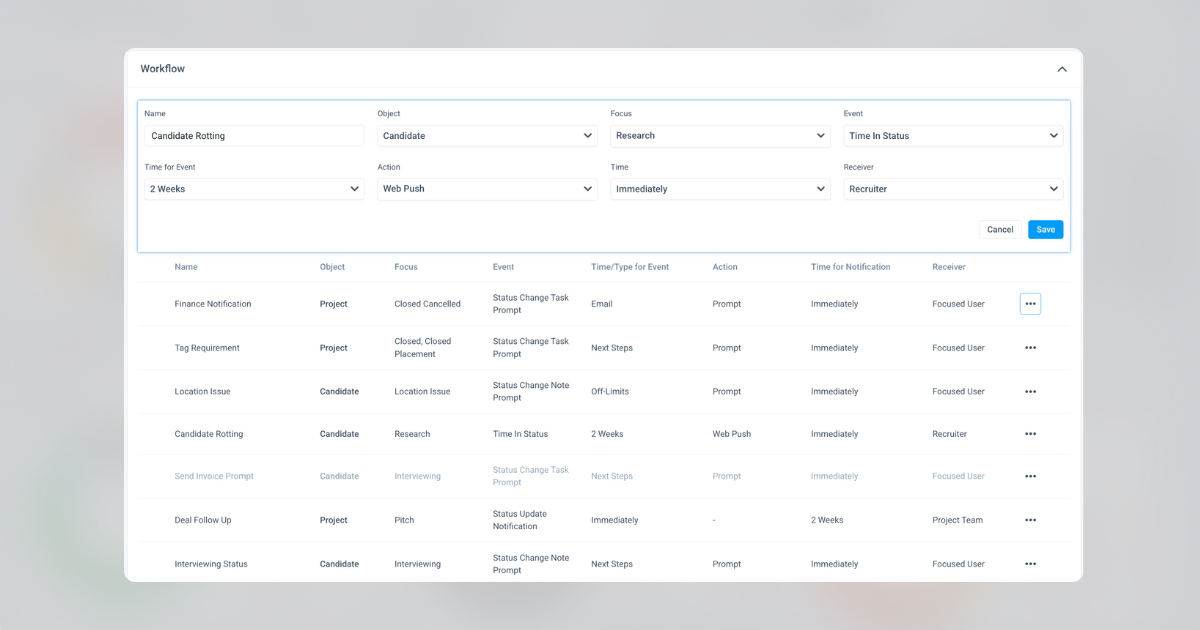Save the workflow
Viewport: 1200px width, 630px height.
pos(1045,230)
